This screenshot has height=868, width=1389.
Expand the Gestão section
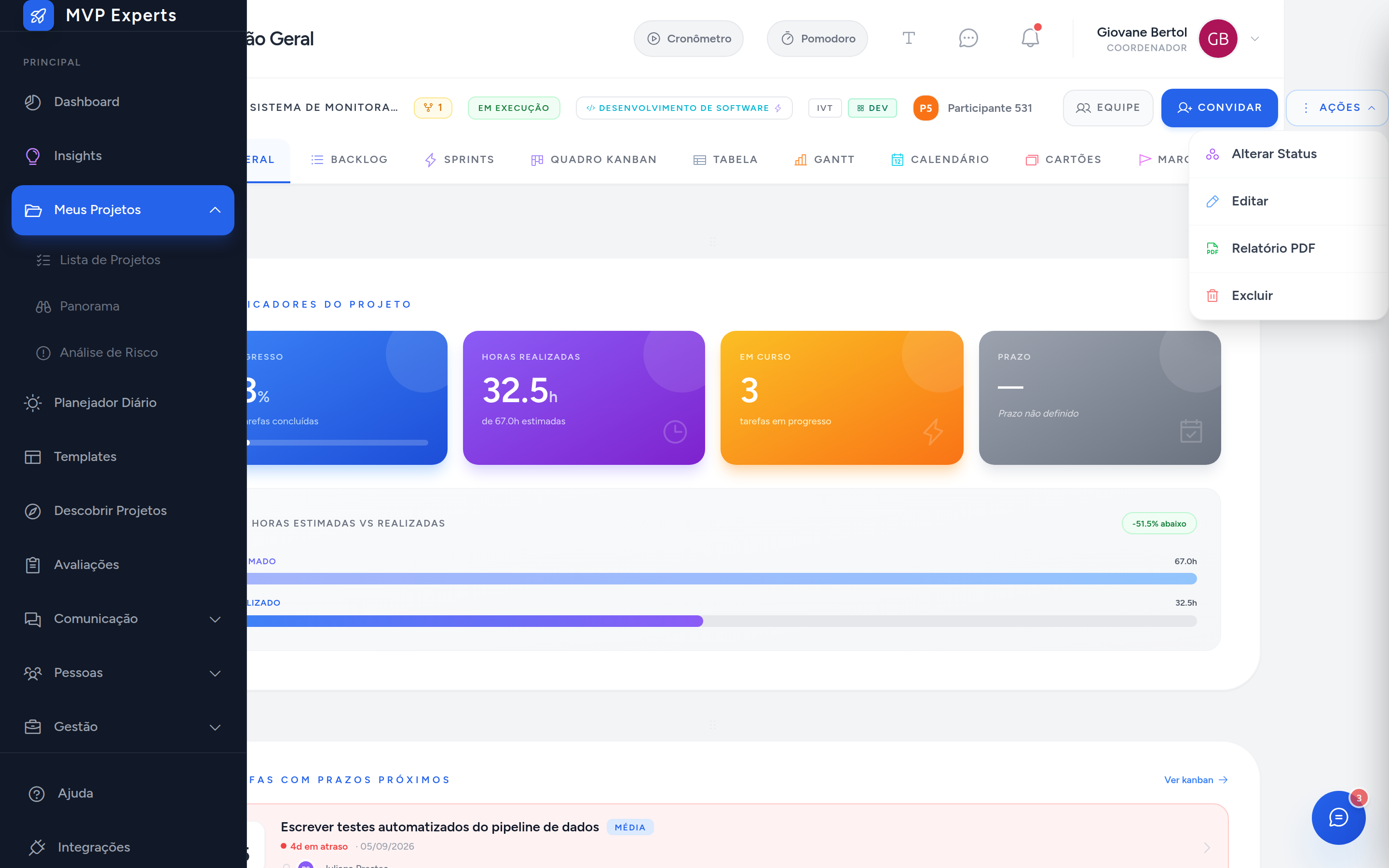point(123,727)
